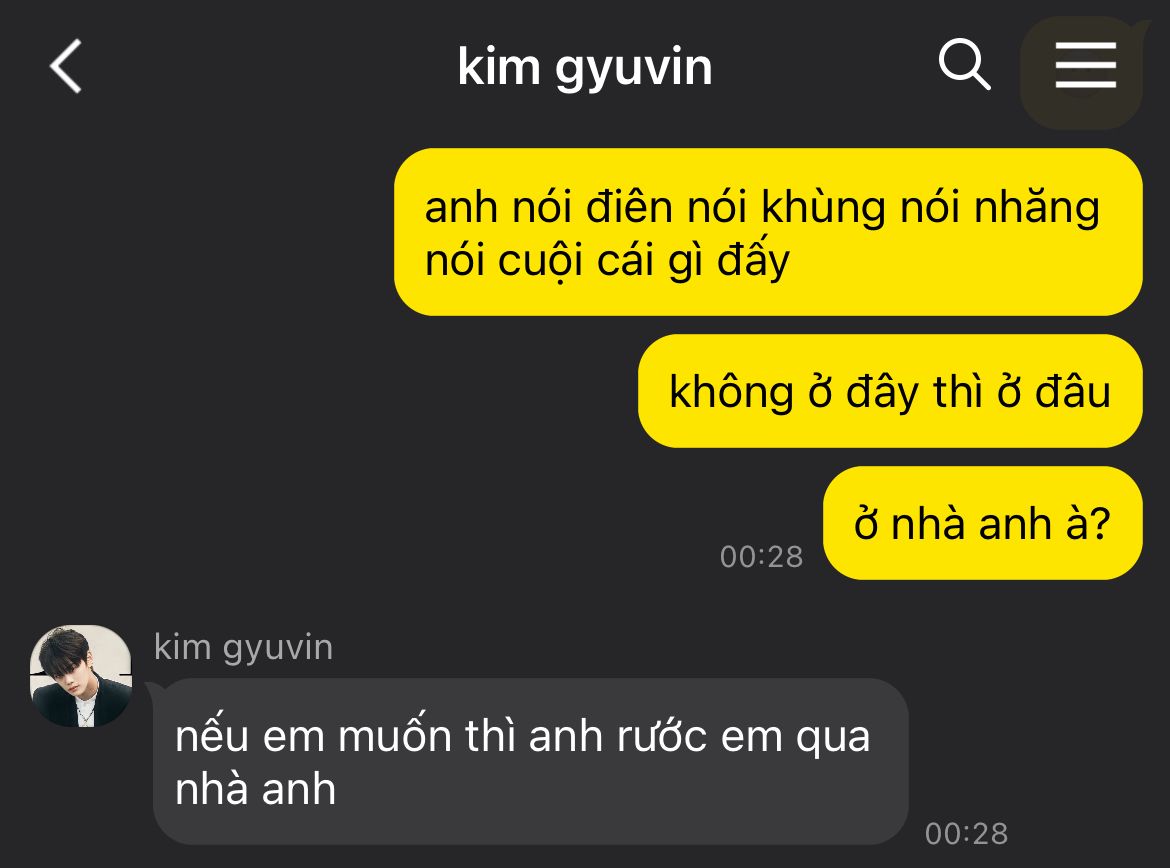1170x868 pixels.
Task: Tap the chat title kim gyuvin
Action: point(585,67)
